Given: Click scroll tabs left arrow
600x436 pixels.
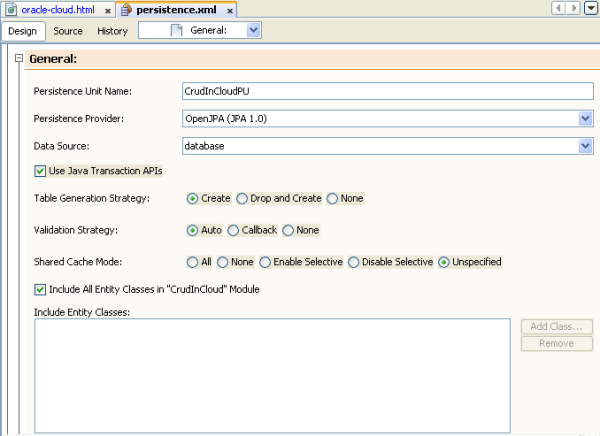Looking at the screenshot, I should pyautogui.click(x=560, y=8).
